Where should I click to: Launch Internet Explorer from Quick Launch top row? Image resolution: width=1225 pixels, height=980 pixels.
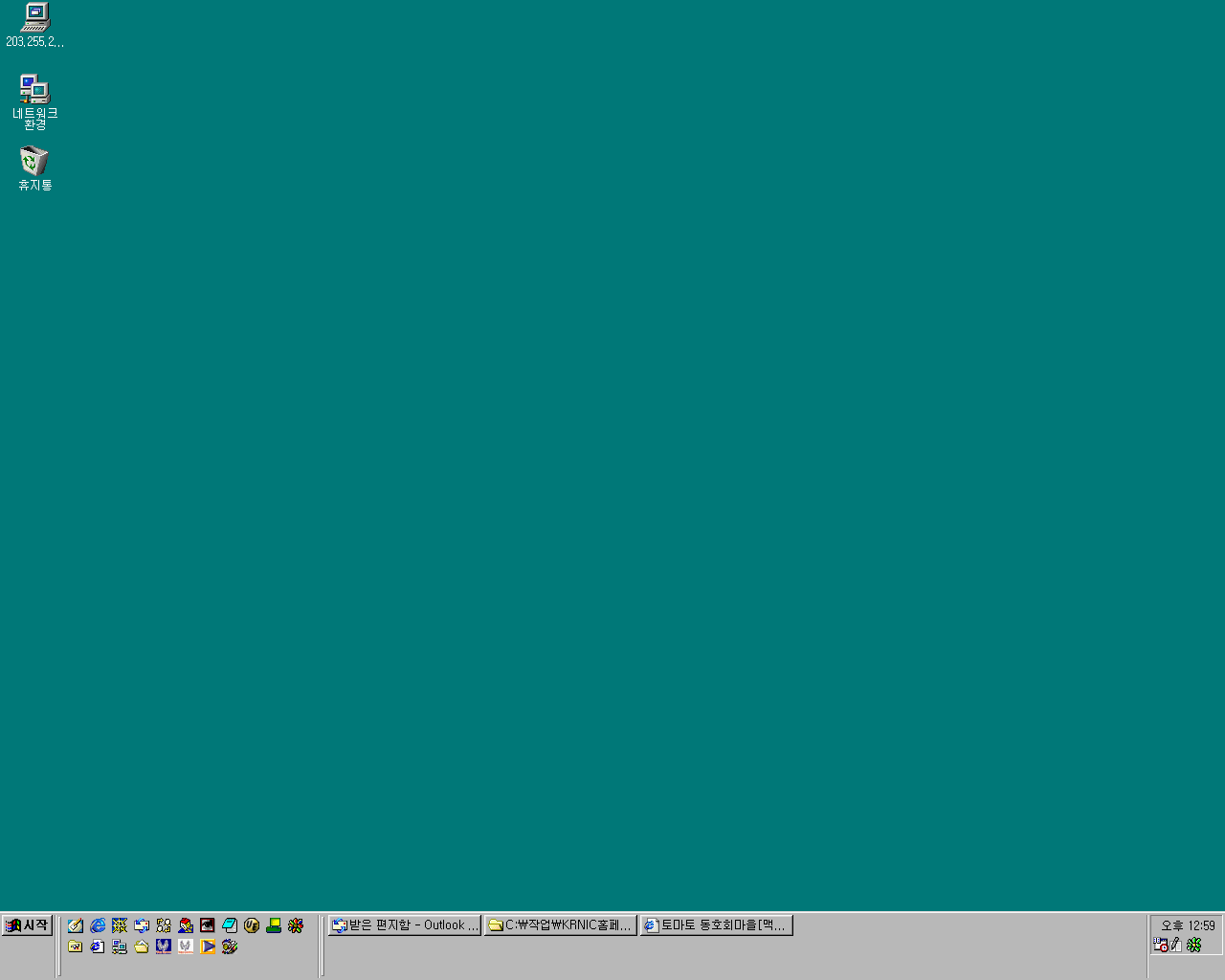[x=98, y=925]
